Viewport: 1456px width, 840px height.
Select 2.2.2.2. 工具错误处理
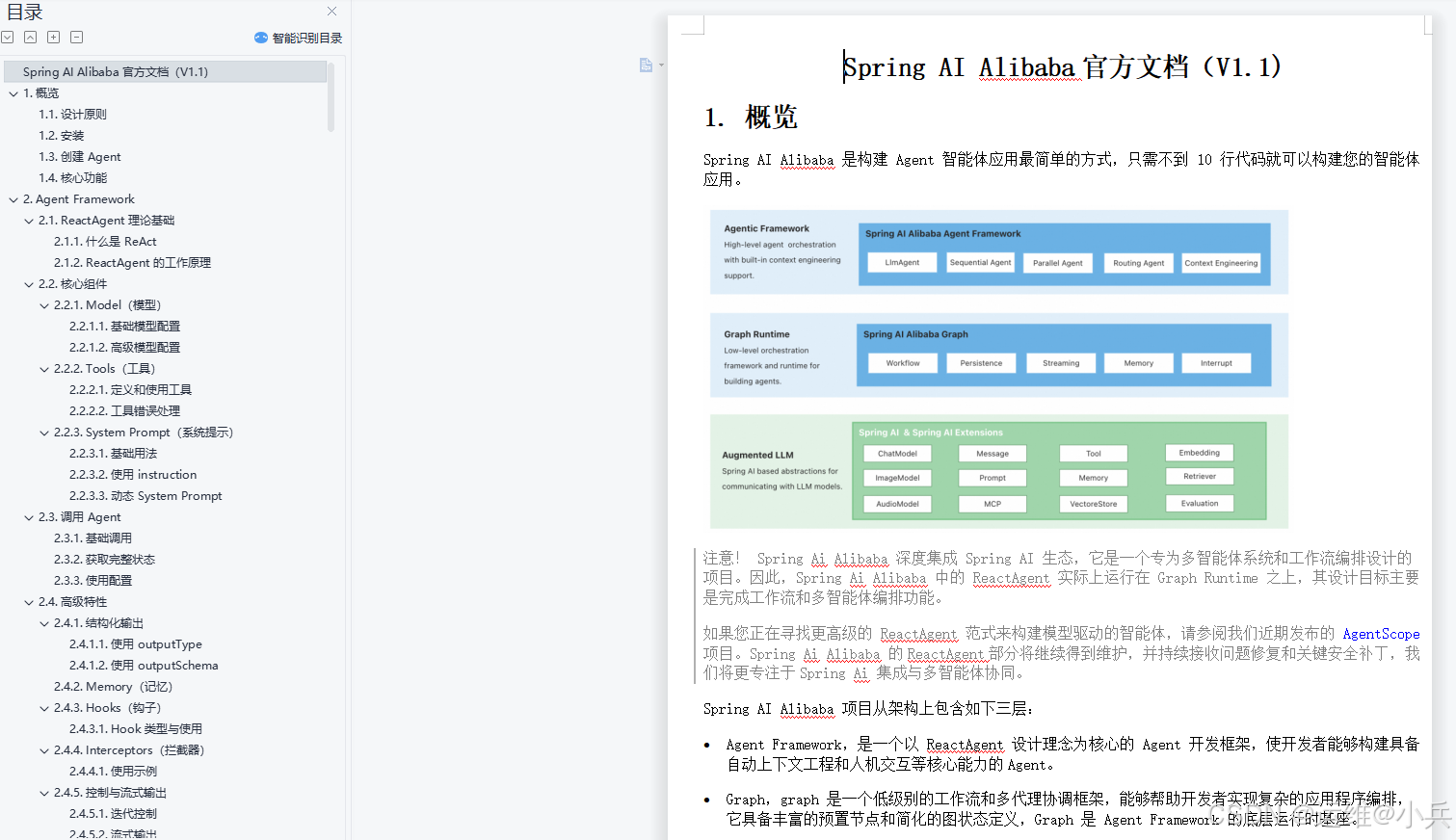coord(125,411)
